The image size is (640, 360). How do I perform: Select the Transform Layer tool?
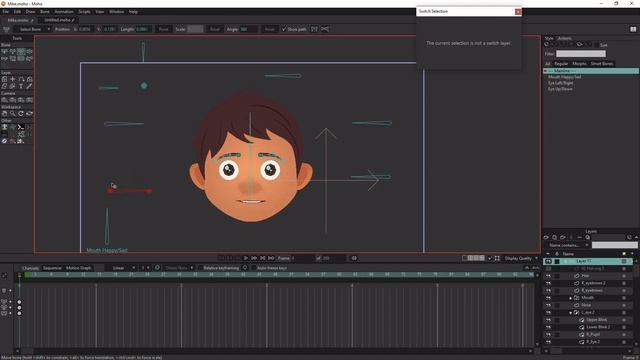pyautogui.click(x=4, y=79)
